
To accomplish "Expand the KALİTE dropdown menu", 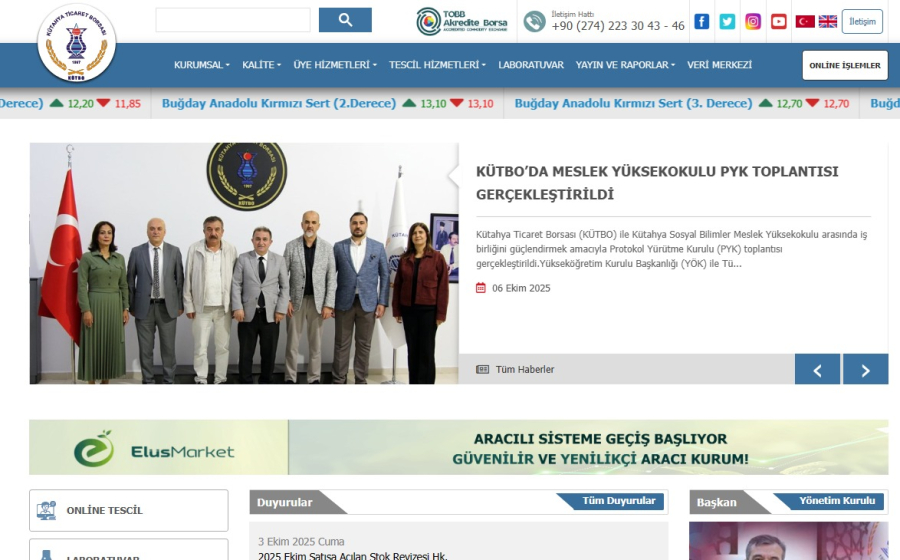I will coord(262,65).
